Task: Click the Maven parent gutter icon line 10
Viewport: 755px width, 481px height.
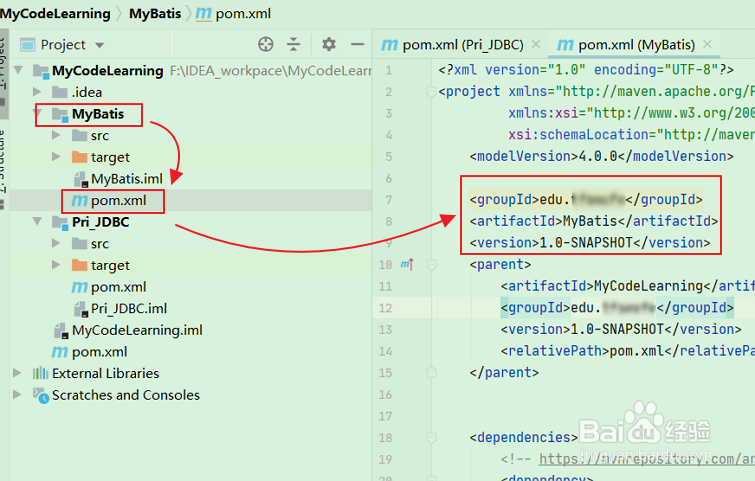Action: (407, 264)
